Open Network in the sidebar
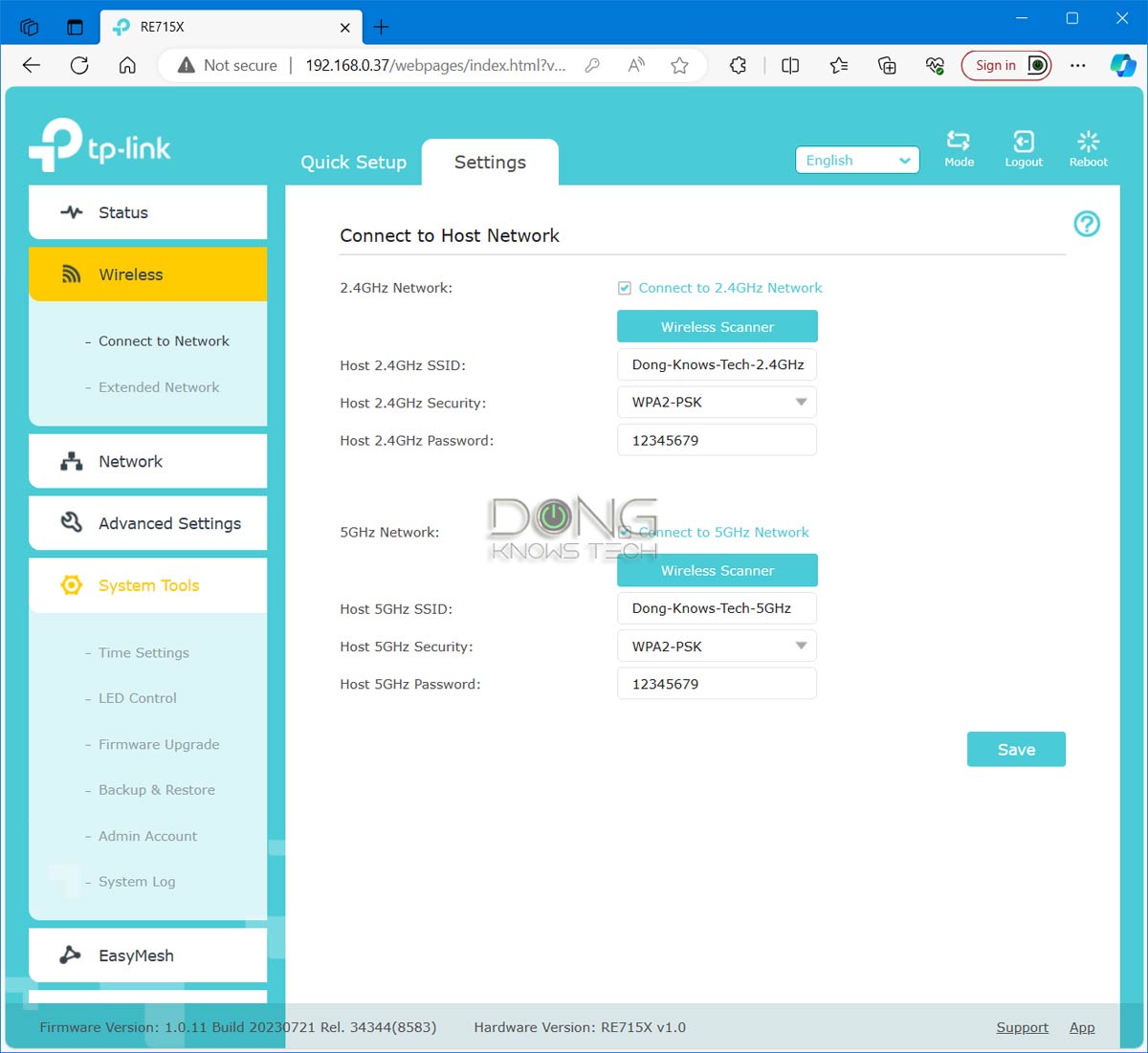This screenshot has width=1148, height=1053. [x=147, y=461]
